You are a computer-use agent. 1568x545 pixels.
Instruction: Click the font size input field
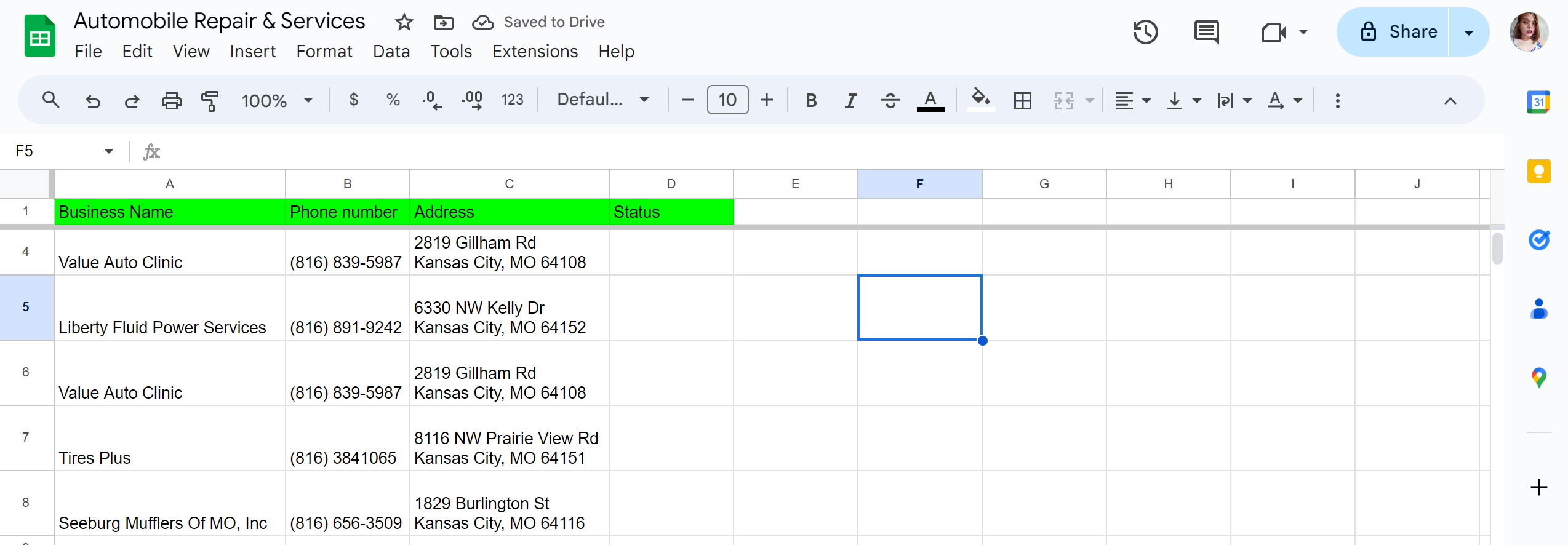point(727,100)
